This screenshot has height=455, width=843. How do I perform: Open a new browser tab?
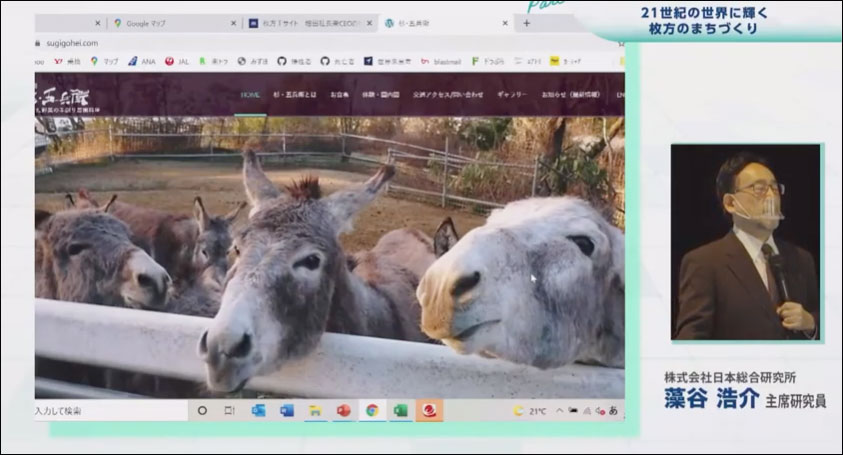click(x=527, y=23)
